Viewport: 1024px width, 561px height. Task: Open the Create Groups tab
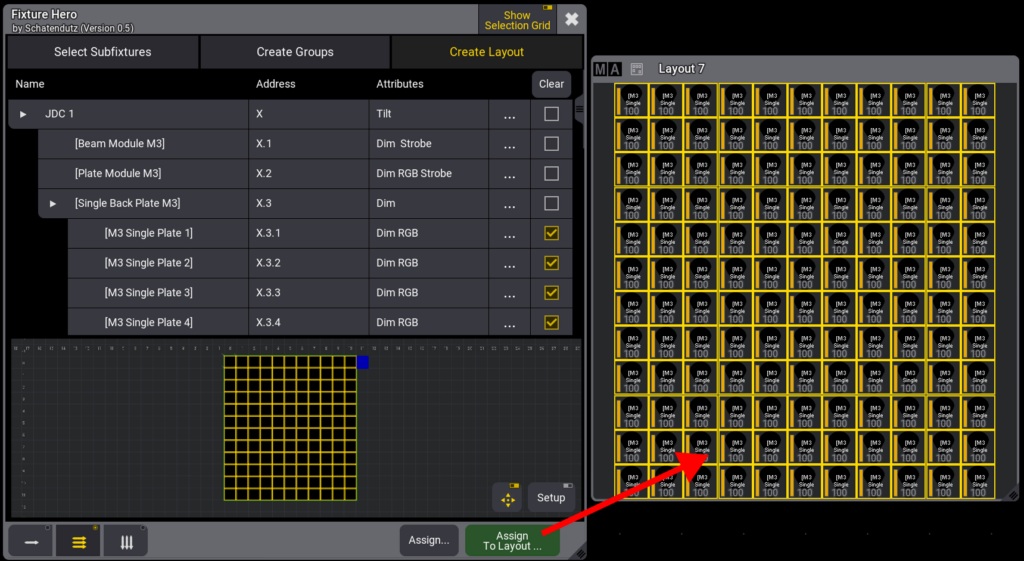click(x=295, y=52)
